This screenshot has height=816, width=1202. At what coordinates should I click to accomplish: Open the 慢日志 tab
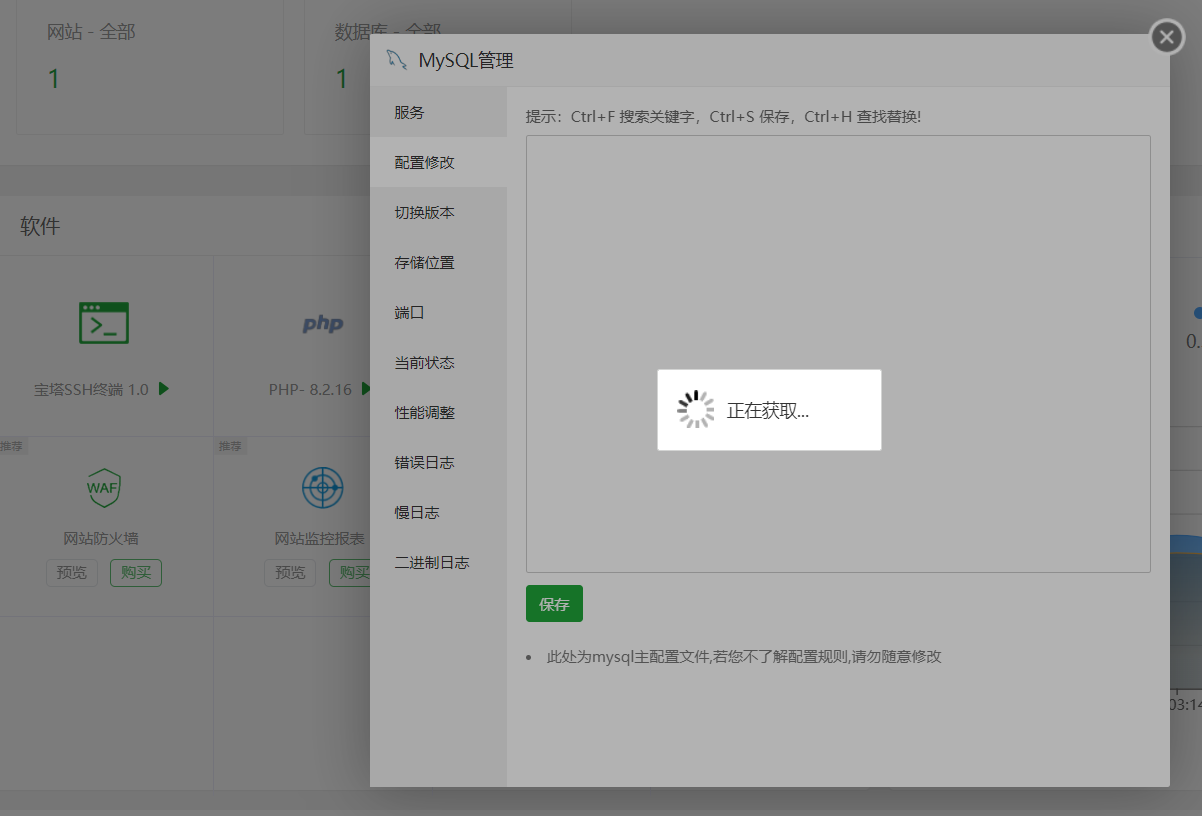[x=438, y=513]
